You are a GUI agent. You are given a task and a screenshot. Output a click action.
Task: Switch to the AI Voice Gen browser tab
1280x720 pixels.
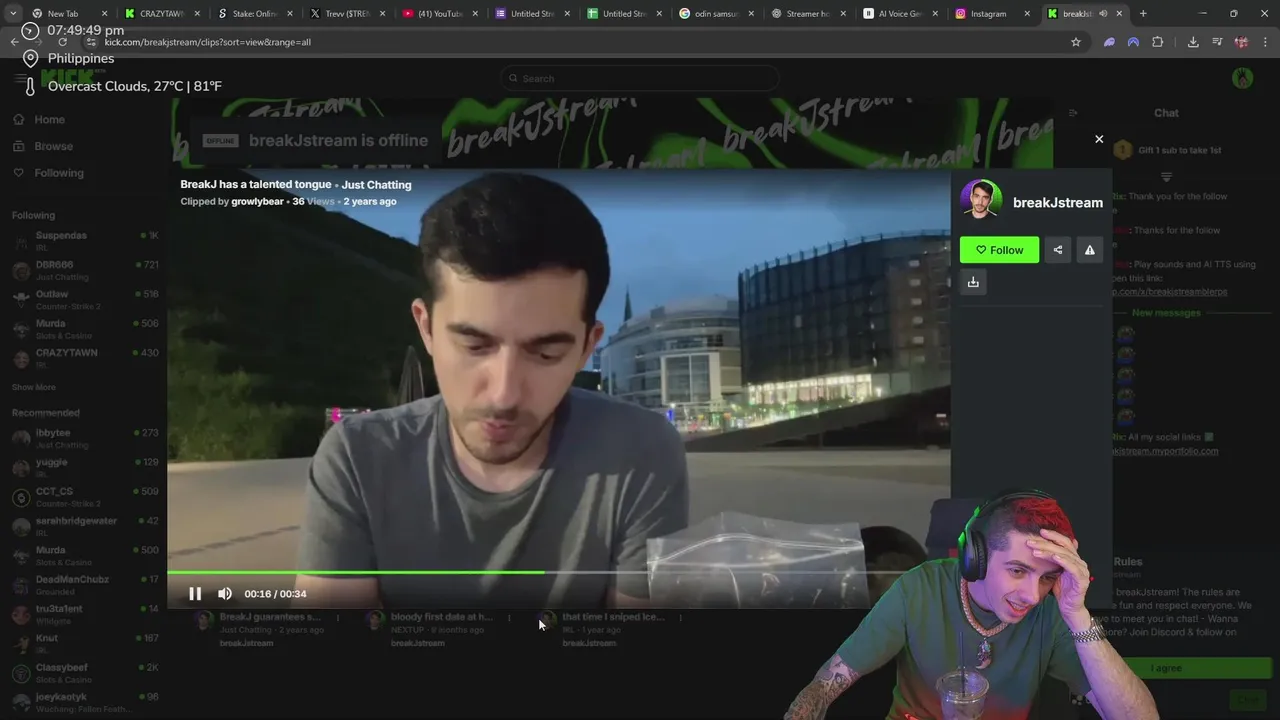tap(898, 14)
